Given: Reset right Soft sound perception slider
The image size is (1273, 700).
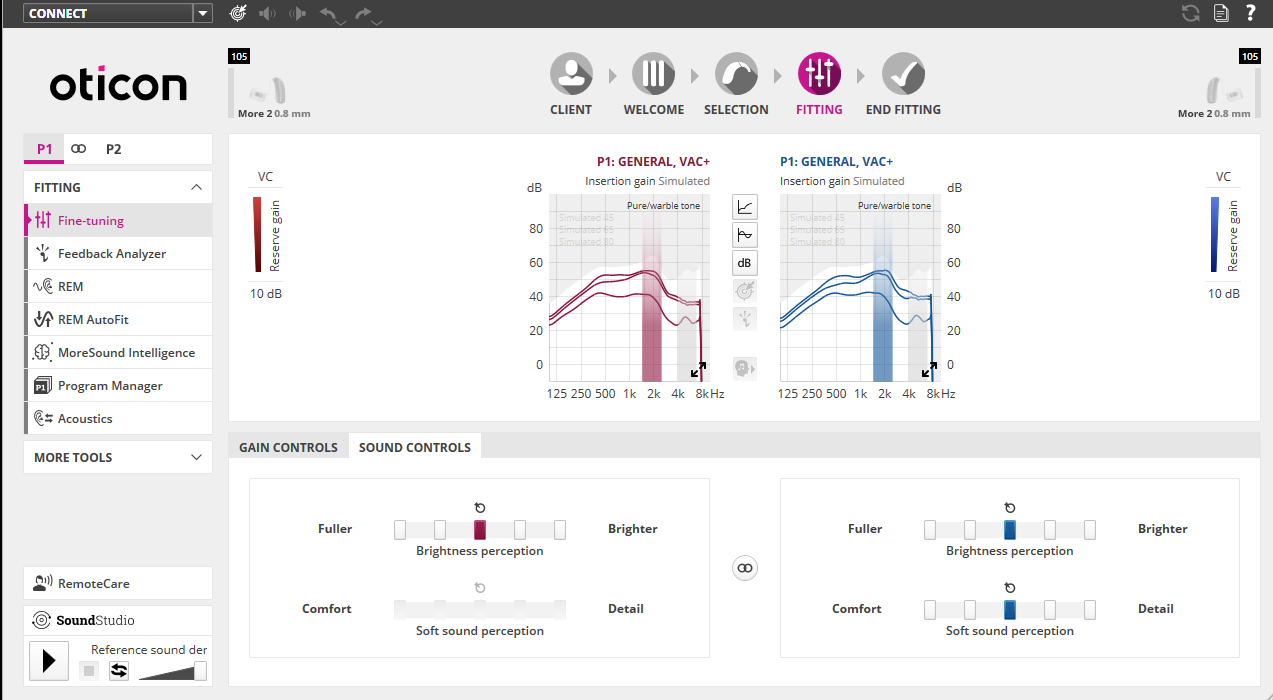Looking at the screenshot, I should (x=1010, y=588).
